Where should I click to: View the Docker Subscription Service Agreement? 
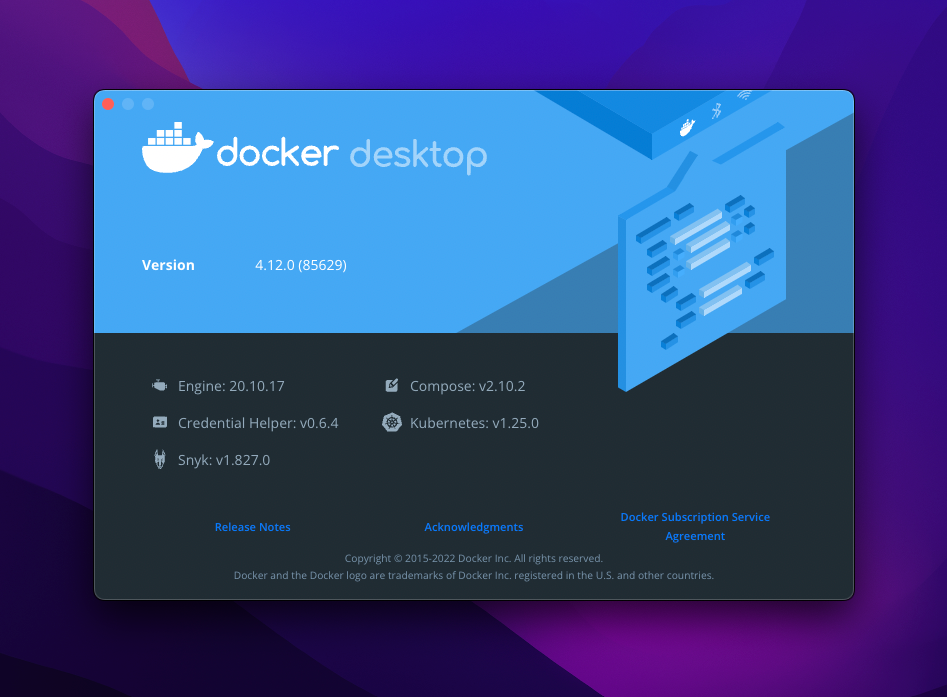(695, 526)
